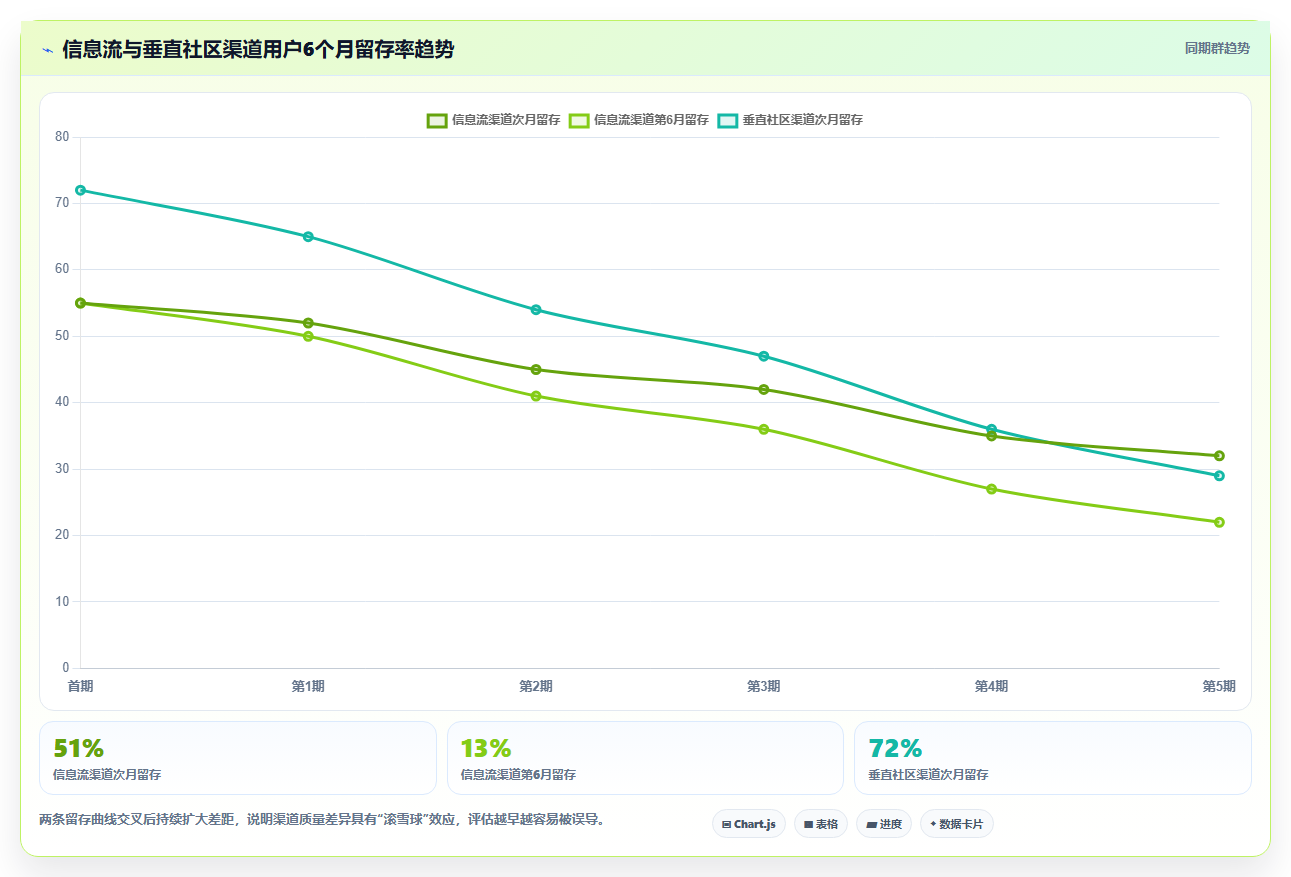Click the Chart.js tag button
Image resolution: width=1291 pixels, height=877 pixels.
pos(749,824)
